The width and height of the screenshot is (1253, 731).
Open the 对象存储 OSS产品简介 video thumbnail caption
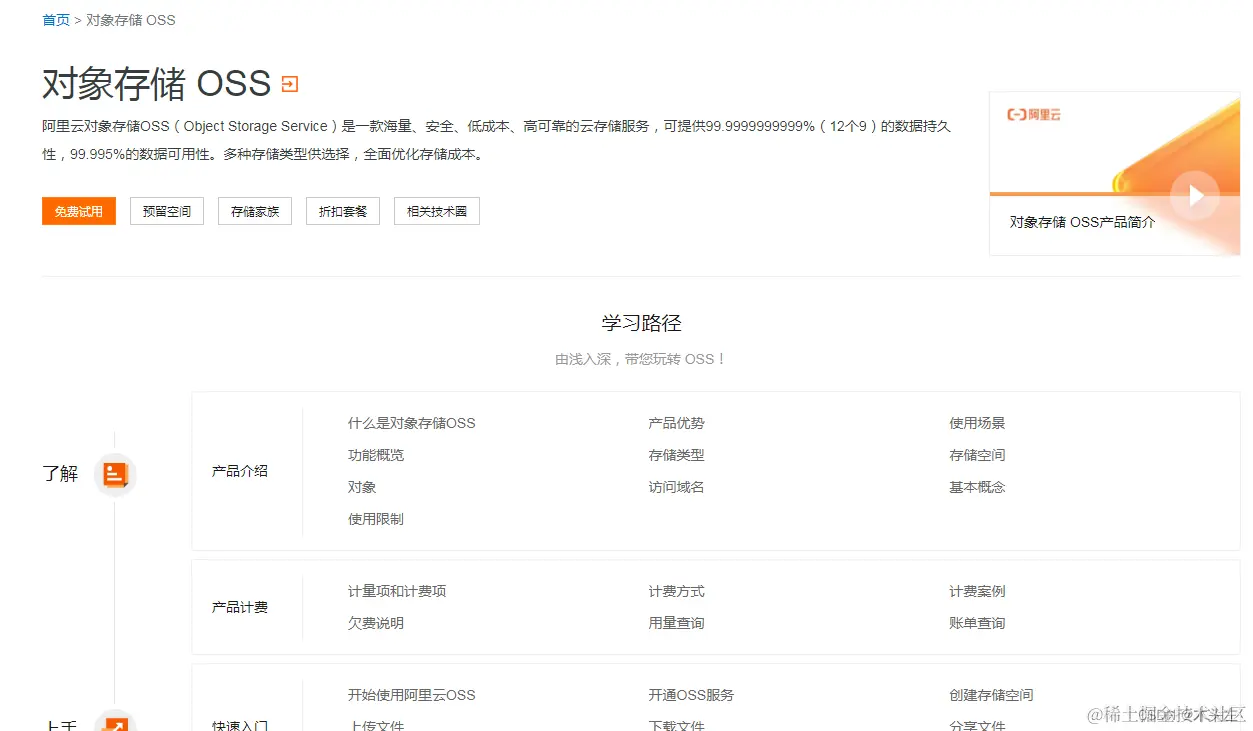[1082, 222]
